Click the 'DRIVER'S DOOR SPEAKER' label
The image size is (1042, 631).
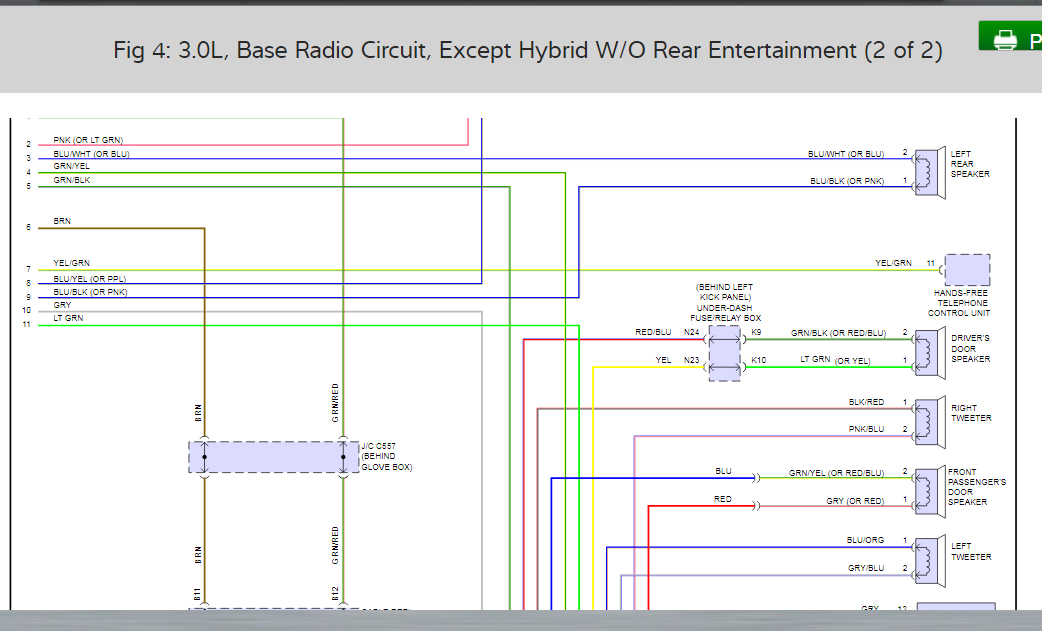click(x=970, y=349)
